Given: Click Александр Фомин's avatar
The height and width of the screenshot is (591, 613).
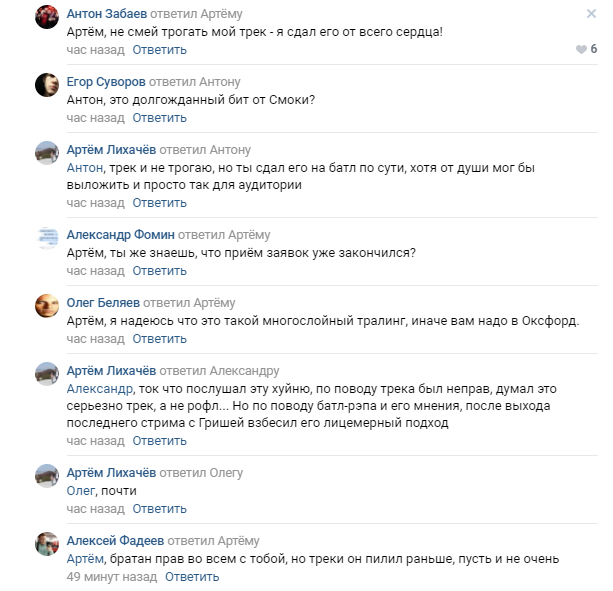Looking at the screenshot, I should [46, 238].
